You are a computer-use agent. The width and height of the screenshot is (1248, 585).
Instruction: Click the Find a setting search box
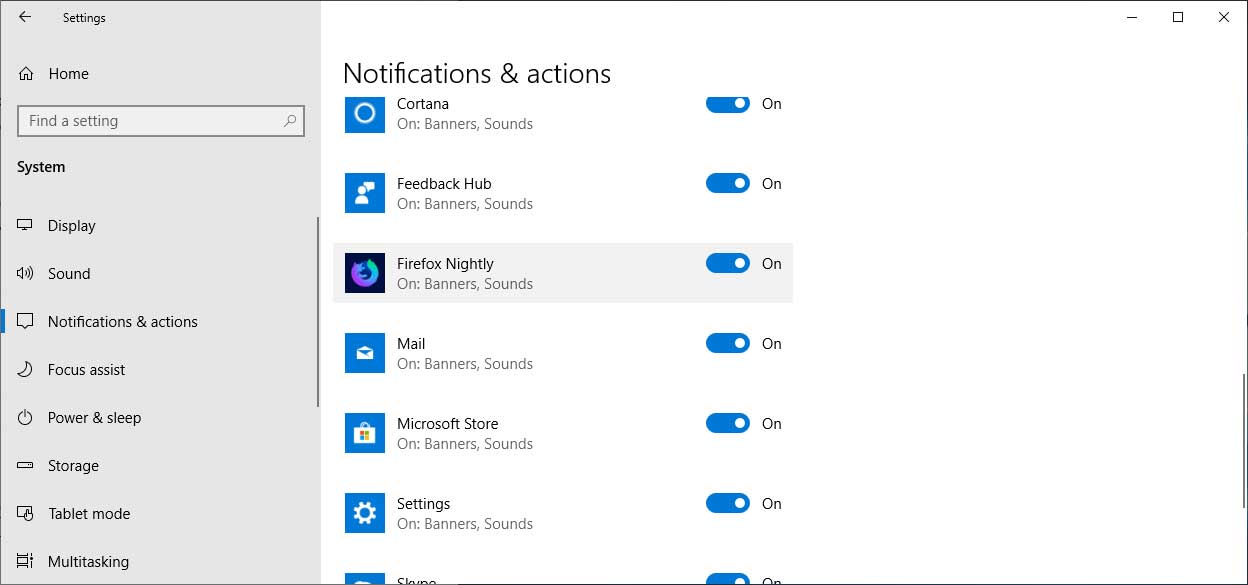point(161,121)
